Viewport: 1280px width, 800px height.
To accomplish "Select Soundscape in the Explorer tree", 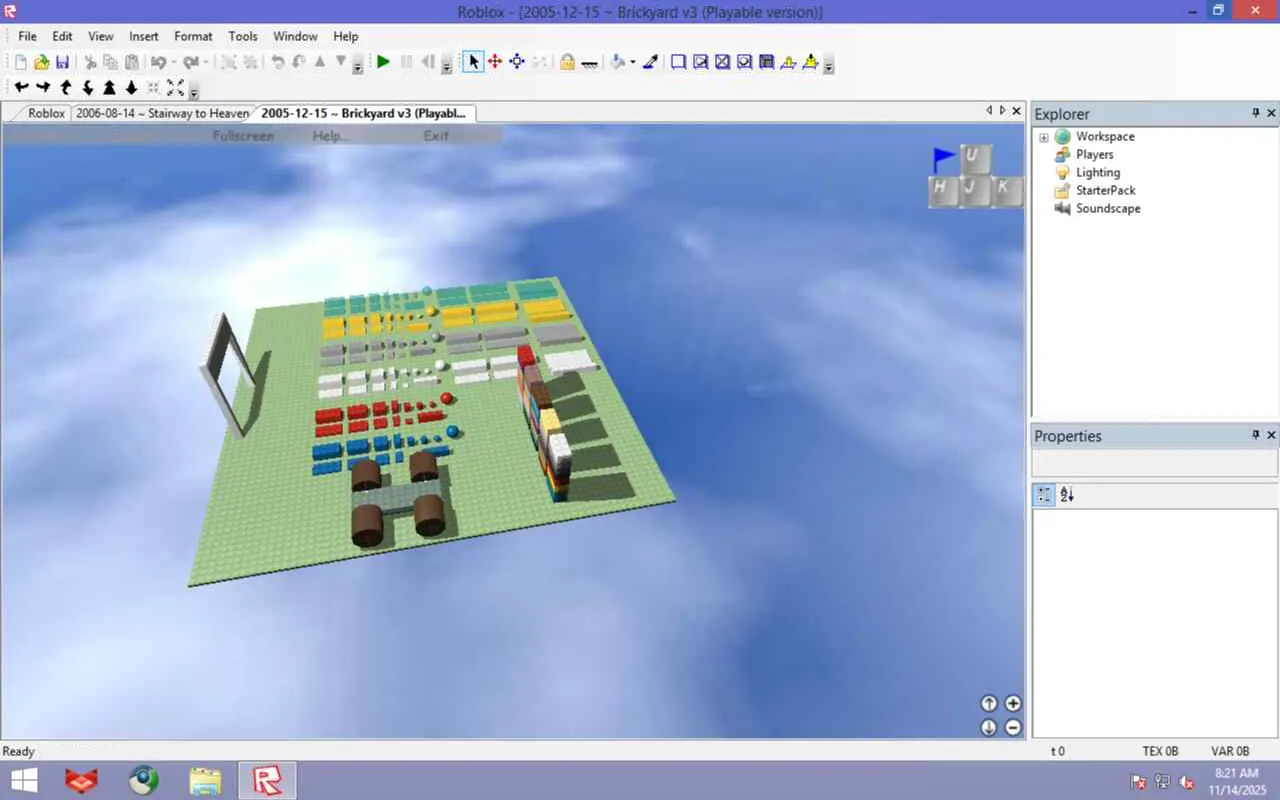I will pyautogui.click(x=1108, y=209).
